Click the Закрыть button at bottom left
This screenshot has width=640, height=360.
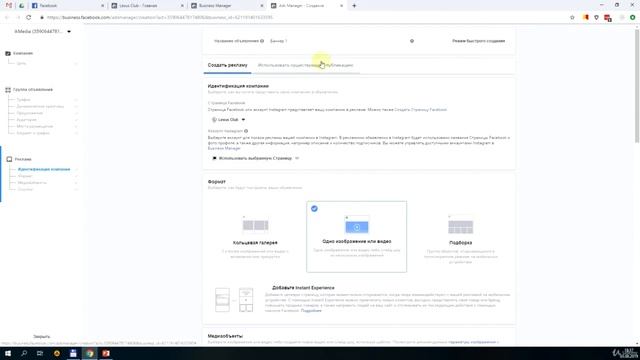(42, 337)
